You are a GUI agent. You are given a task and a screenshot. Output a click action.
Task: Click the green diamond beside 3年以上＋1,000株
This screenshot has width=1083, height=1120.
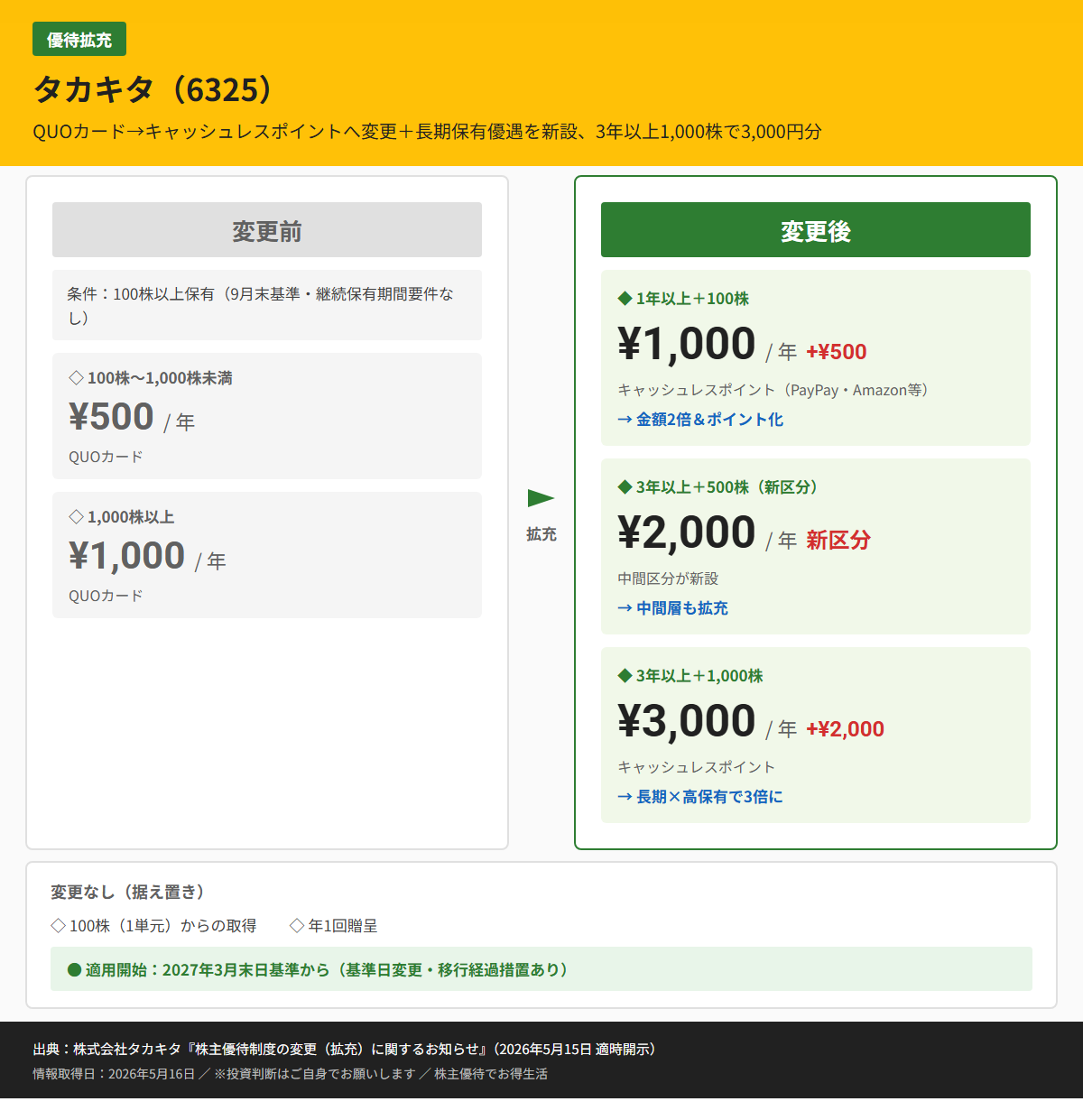pyautogui.click(x=625, y=676)
